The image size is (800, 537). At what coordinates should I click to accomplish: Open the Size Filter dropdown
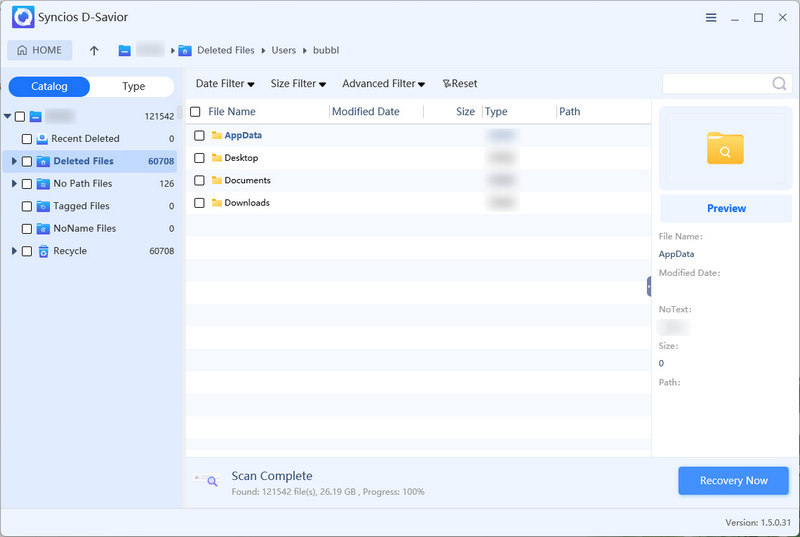(x=298, y=84)
